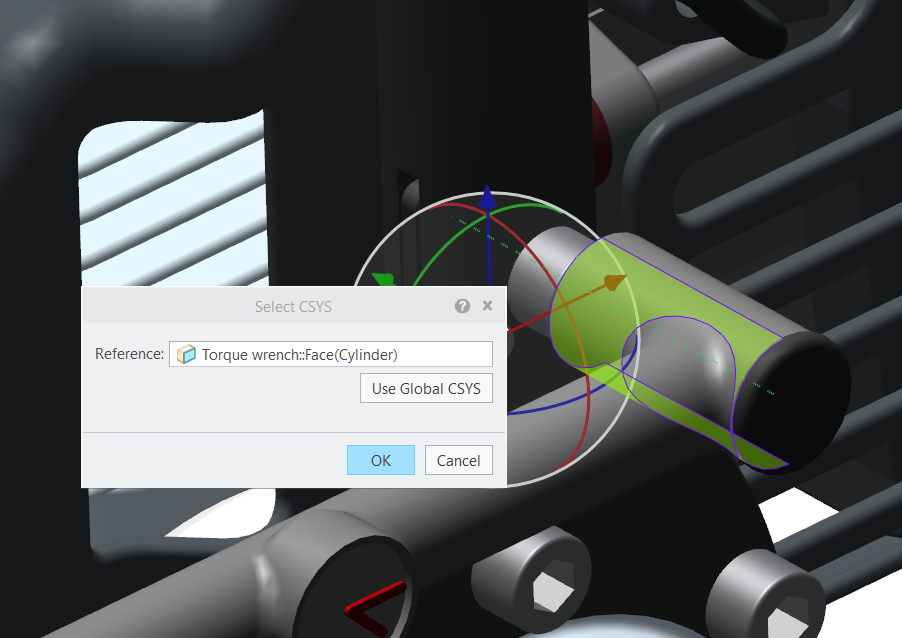Click the Select CSYS dialog title bar
Viewport: 902px width, 638px height.
click(293, 307)
